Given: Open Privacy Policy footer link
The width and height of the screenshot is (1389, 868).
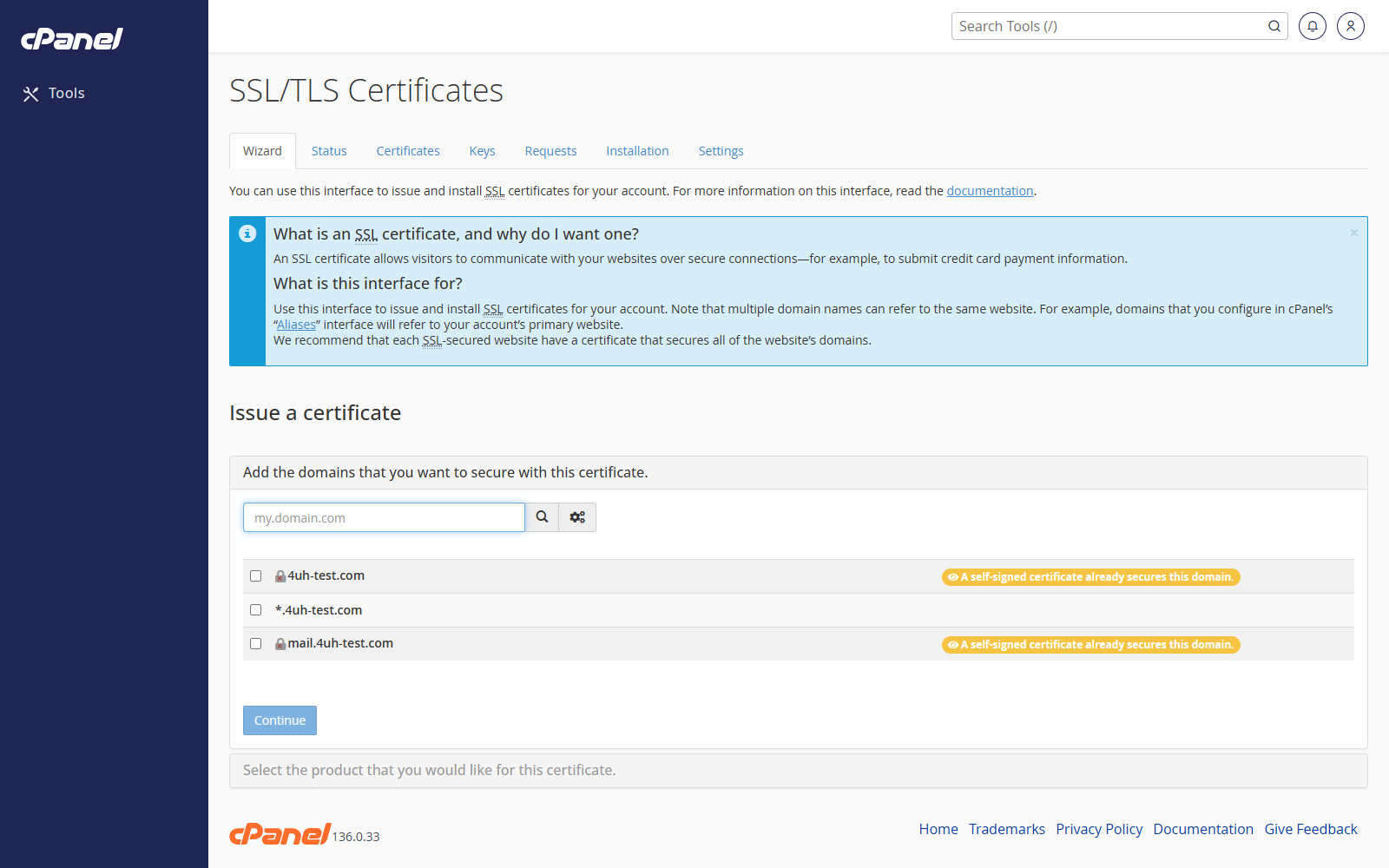Looking at the screenshot, I should 1099,829.
